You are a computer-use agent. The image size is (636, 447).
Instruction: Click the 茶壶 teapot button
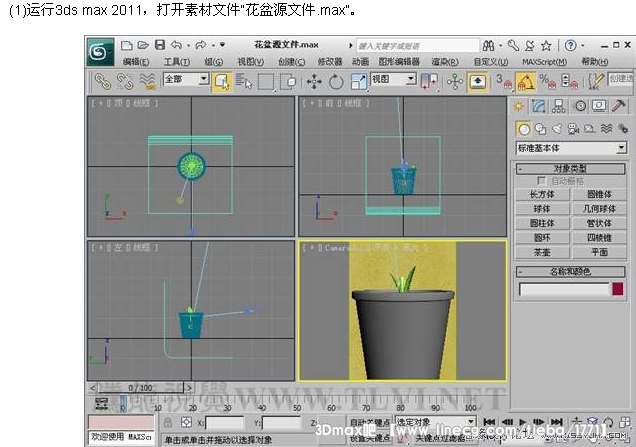[542, 252]
